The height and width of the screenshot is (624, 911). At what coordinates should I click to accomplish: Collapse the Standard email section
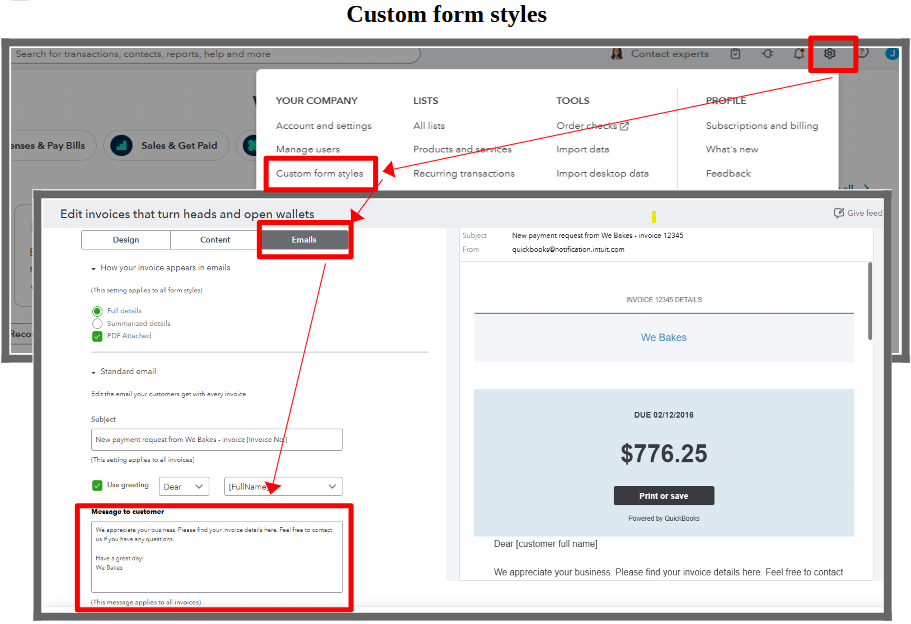(93, 372)
